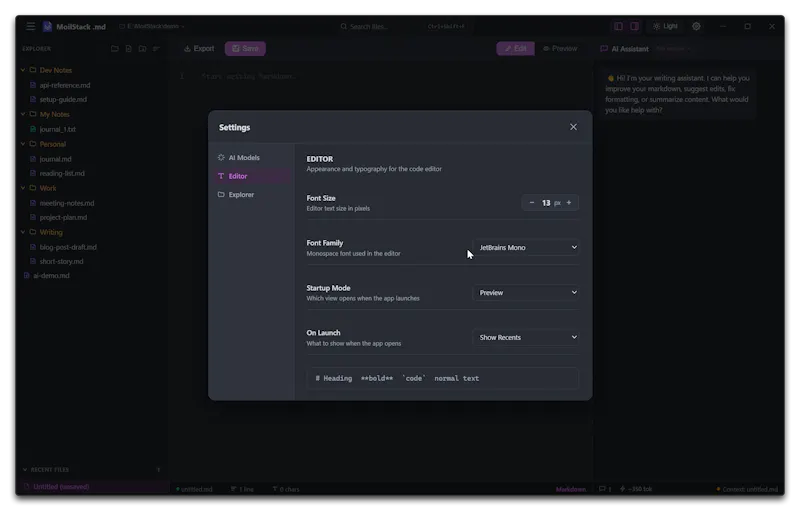Click the chat count icon in status bar
Viewport: 800px width, 511px height.
click(x=605, y=489)
